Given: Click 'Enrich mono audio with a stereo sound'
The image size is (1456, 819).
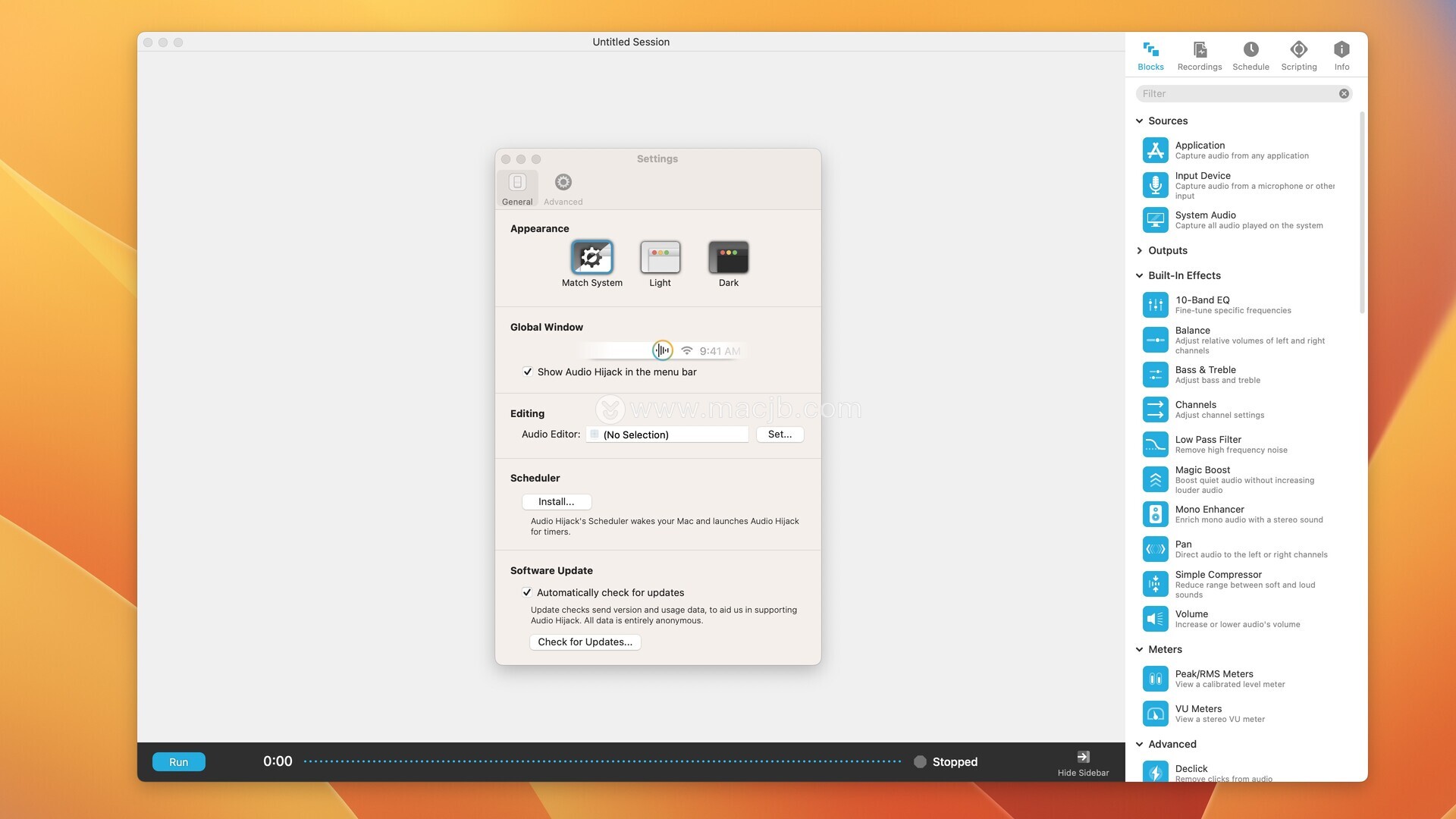Looking at the screenshot, I should coord(1249,520).
